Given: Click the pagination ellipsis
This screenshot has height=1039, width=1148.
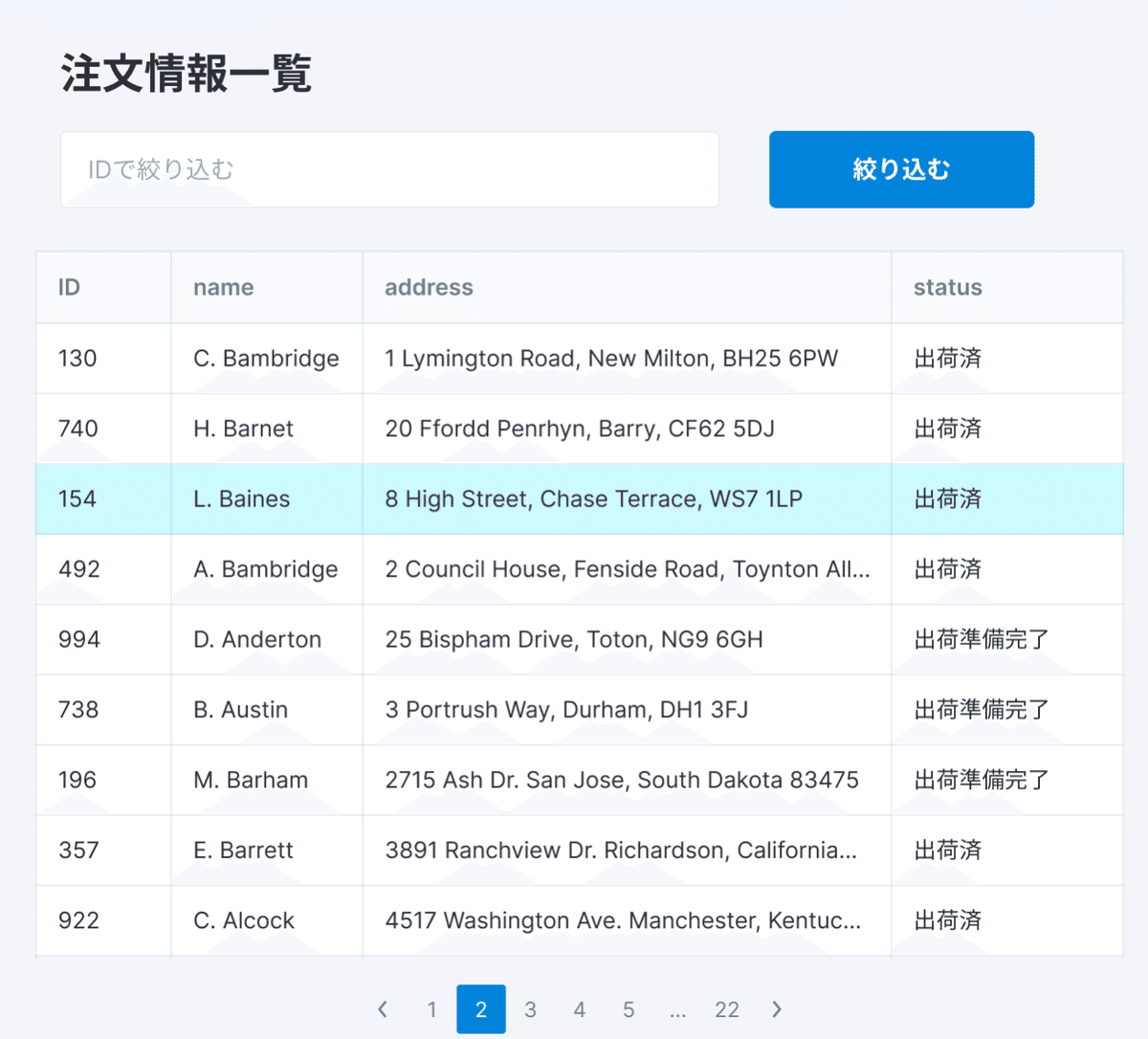Looking at the screenshot, I should (678, 1009).
